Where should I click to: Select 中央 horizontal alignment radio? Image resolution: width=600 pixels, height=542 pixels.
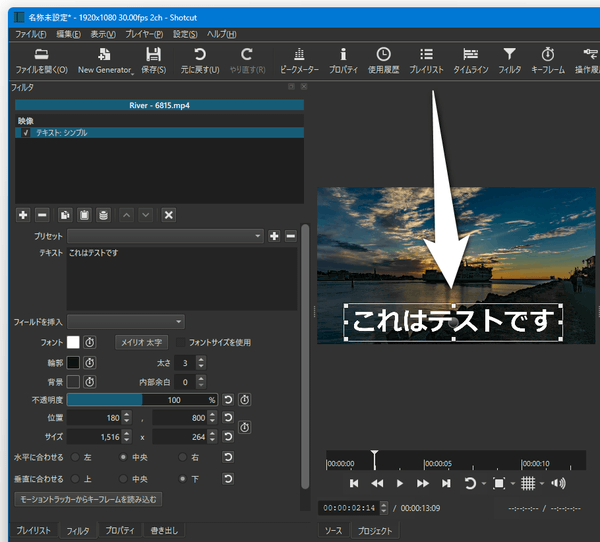(x=123, y=457)
